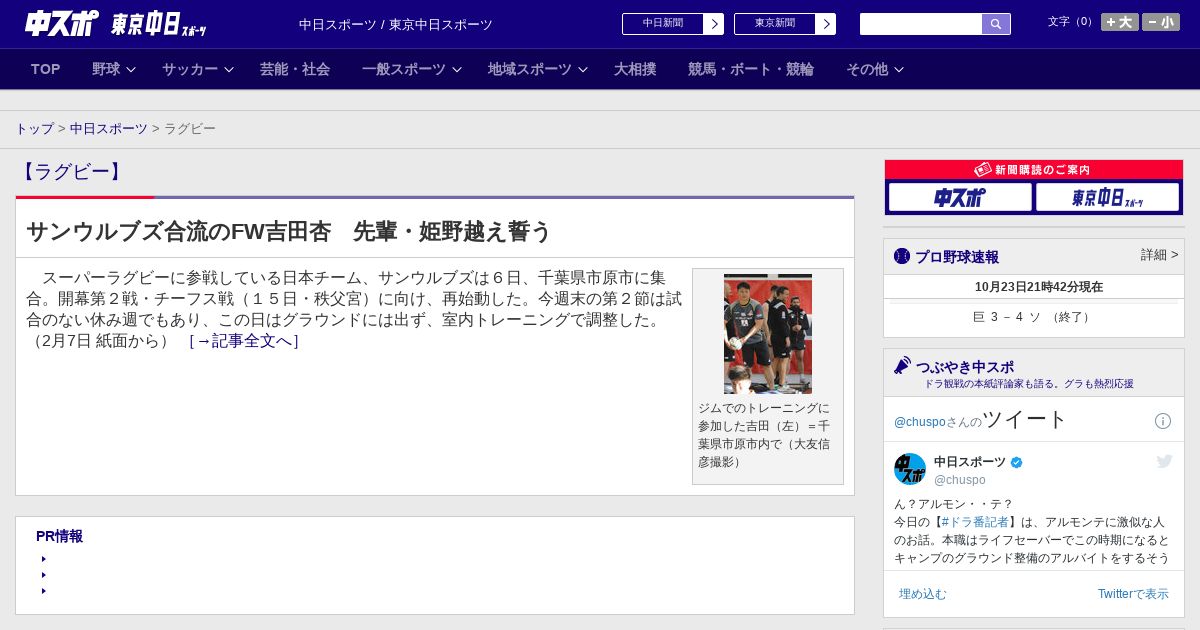Click the Twitterで表示 link
The width and height of the screenshot is (1200, 630).
[x=1133, y=594]
